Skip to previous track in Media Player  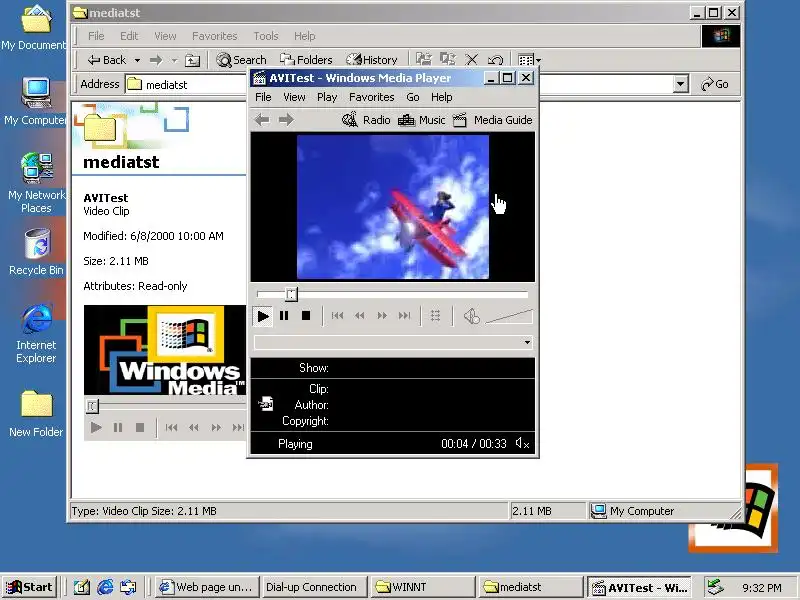point(337,316)
